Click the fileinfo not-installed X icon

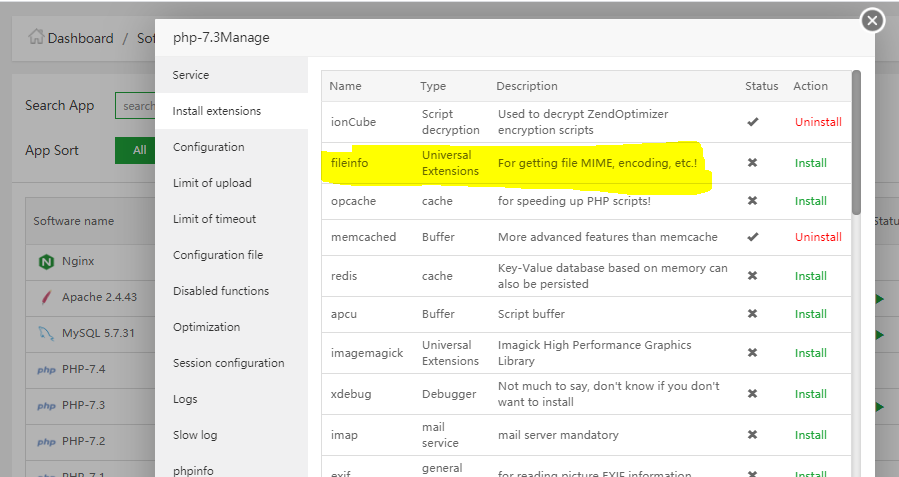coord(752,163)
